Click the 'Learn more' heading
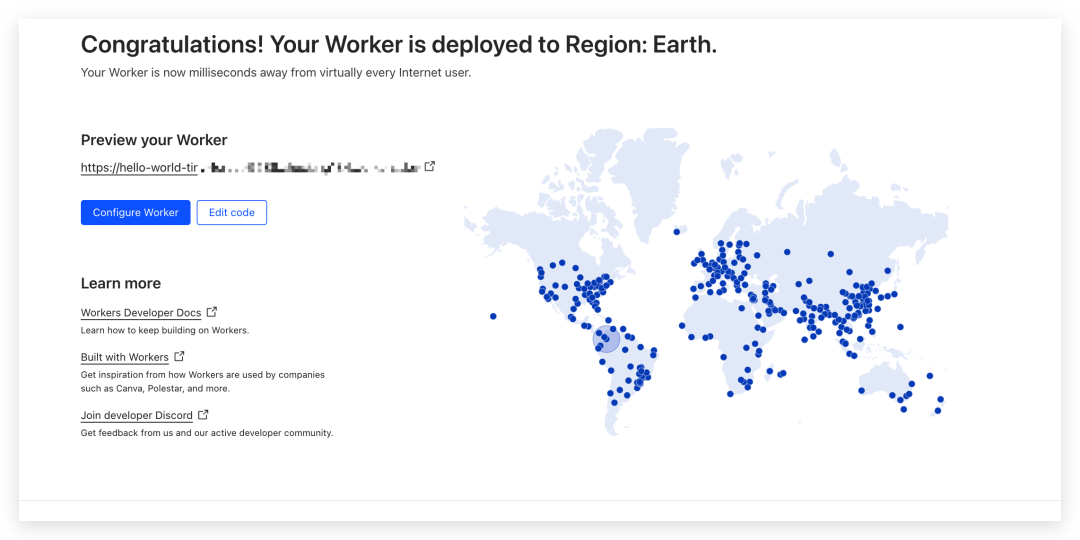1080x540 pixels. pos(121,283)
